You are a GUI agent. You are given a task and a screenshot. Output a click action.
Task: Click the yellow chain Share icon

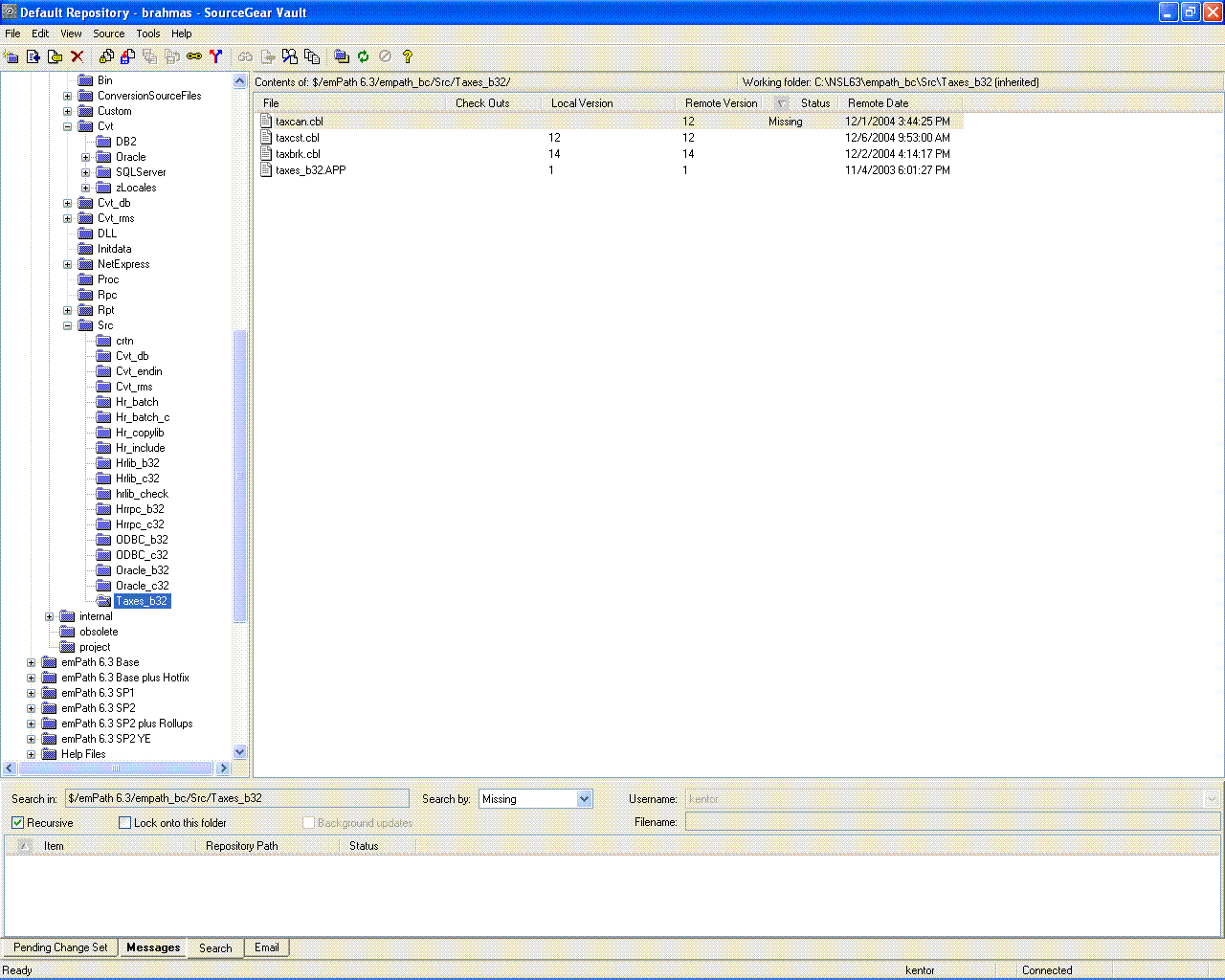pos(194,56)
